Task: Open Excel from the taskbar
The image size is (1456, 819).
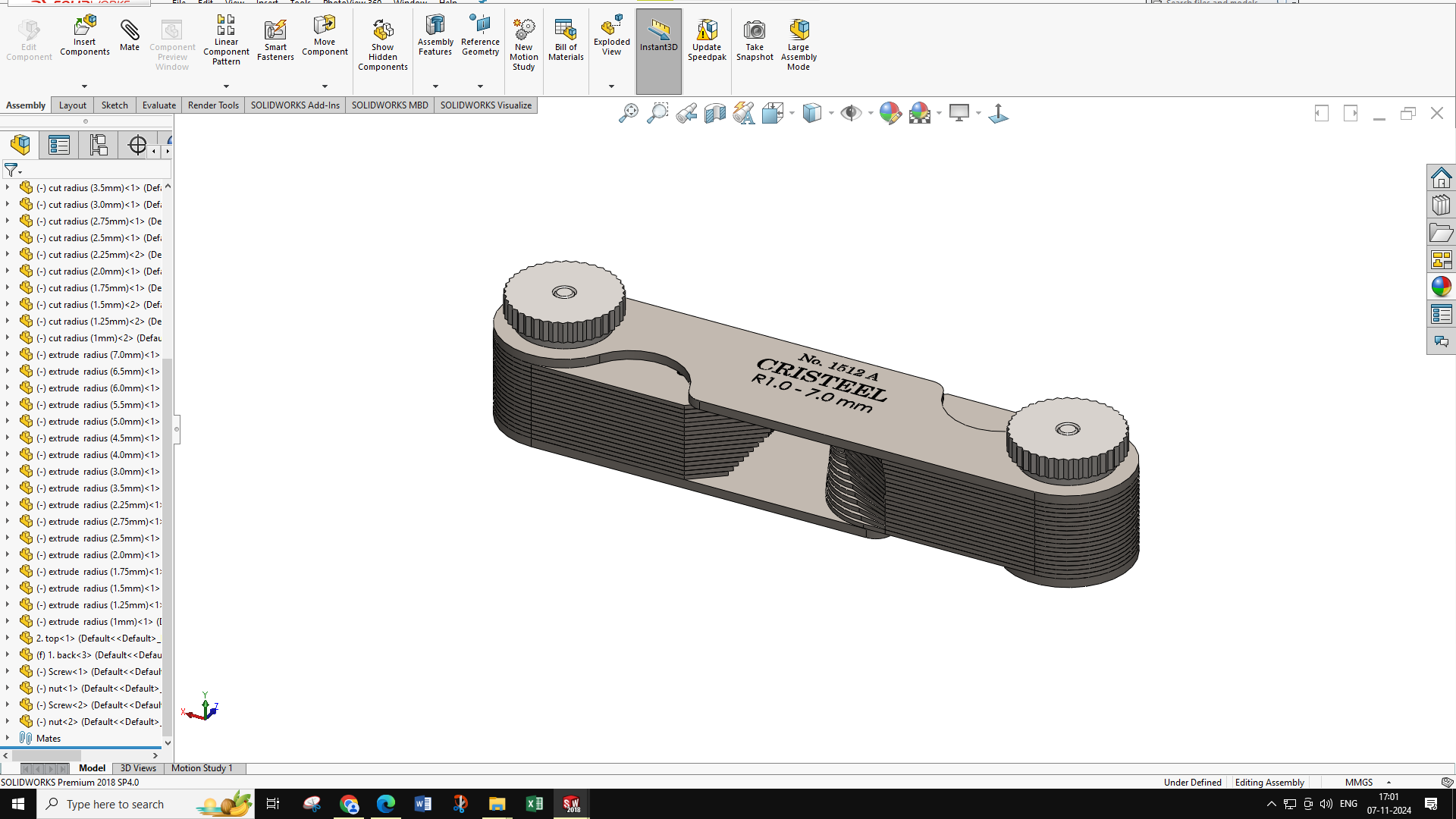Action: tap(534, 804)
